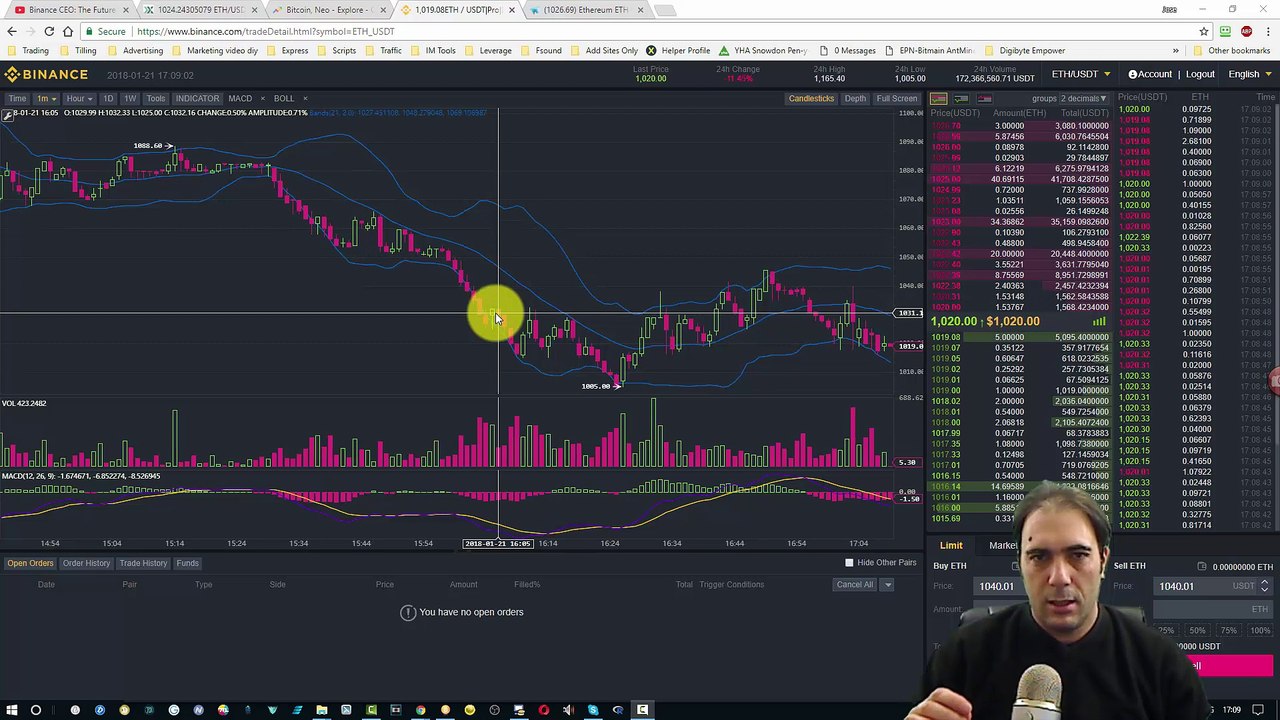Screen dimensions: 1280x720
Task: Click the browser address bar
Action: [x=640, y=31]
